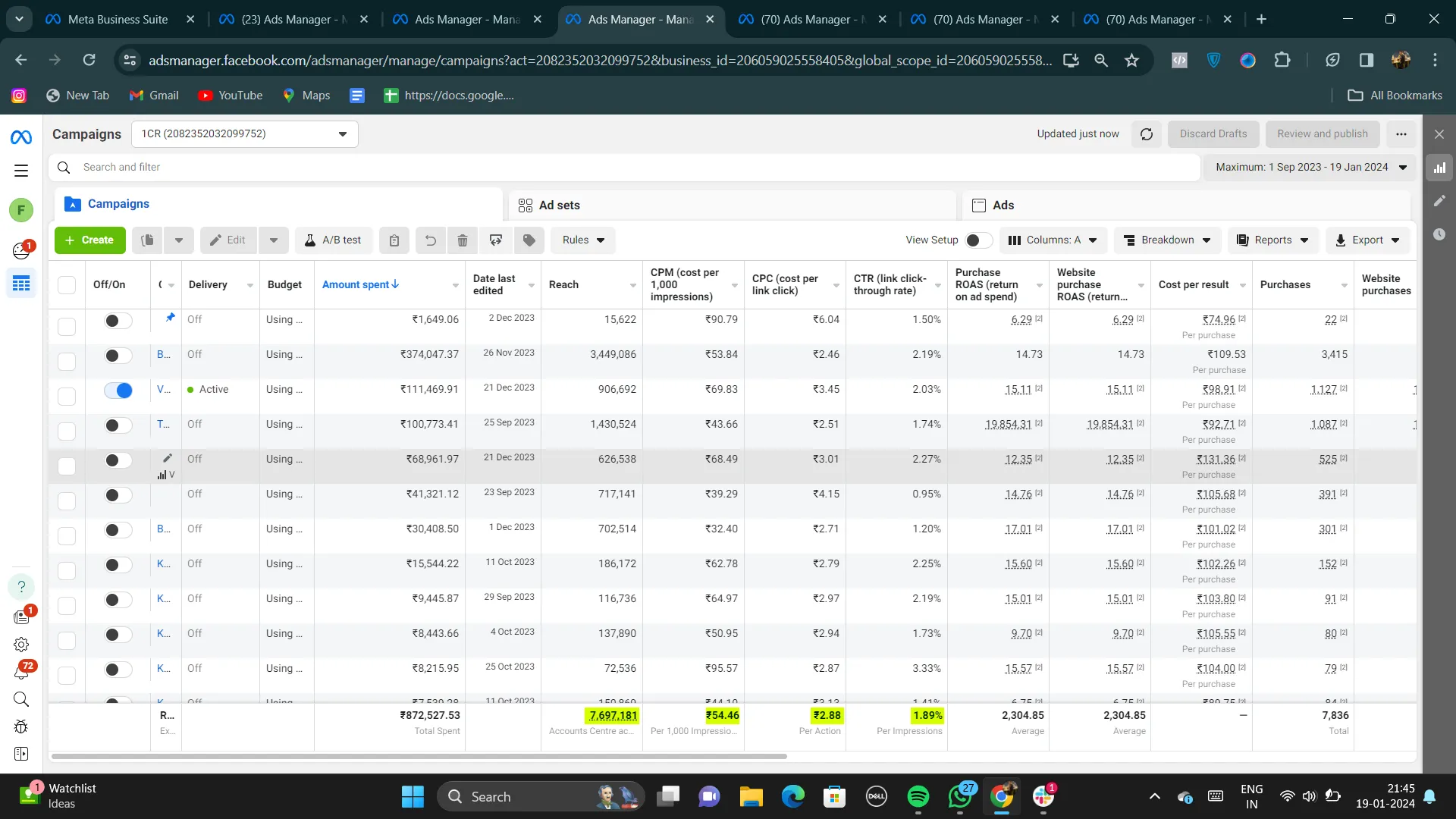Switch to the Ad sets tab

coord(559,206)
